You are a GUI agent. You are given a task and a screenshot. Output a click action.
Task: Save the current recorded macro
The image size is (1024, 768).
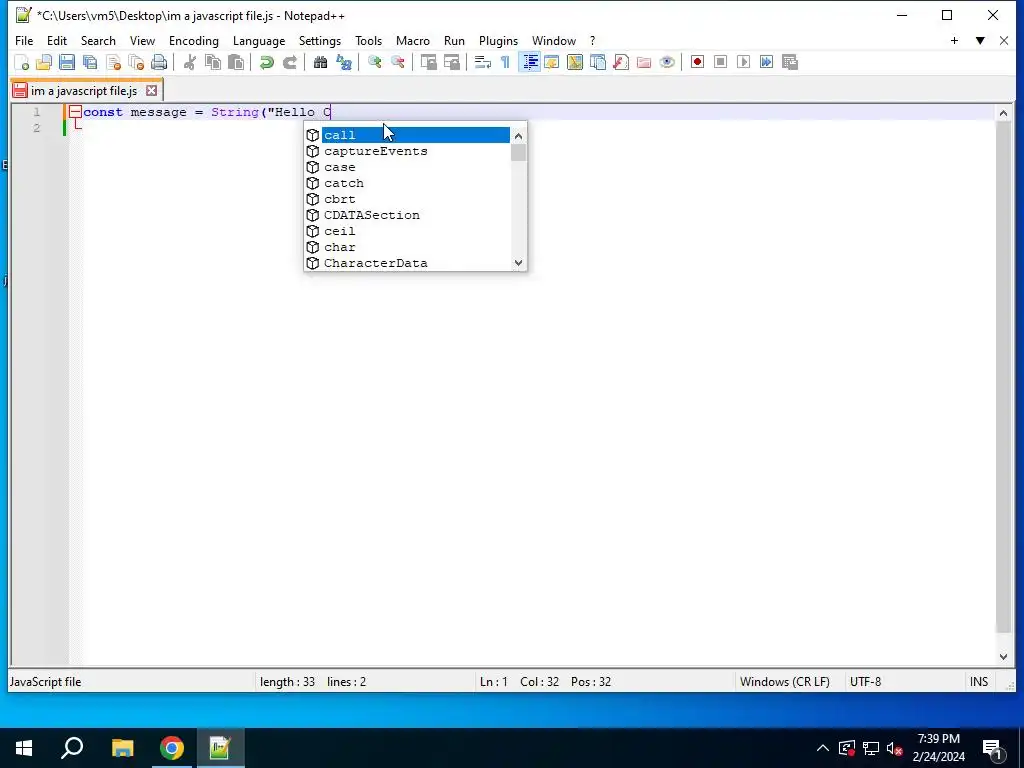(790, 62)
